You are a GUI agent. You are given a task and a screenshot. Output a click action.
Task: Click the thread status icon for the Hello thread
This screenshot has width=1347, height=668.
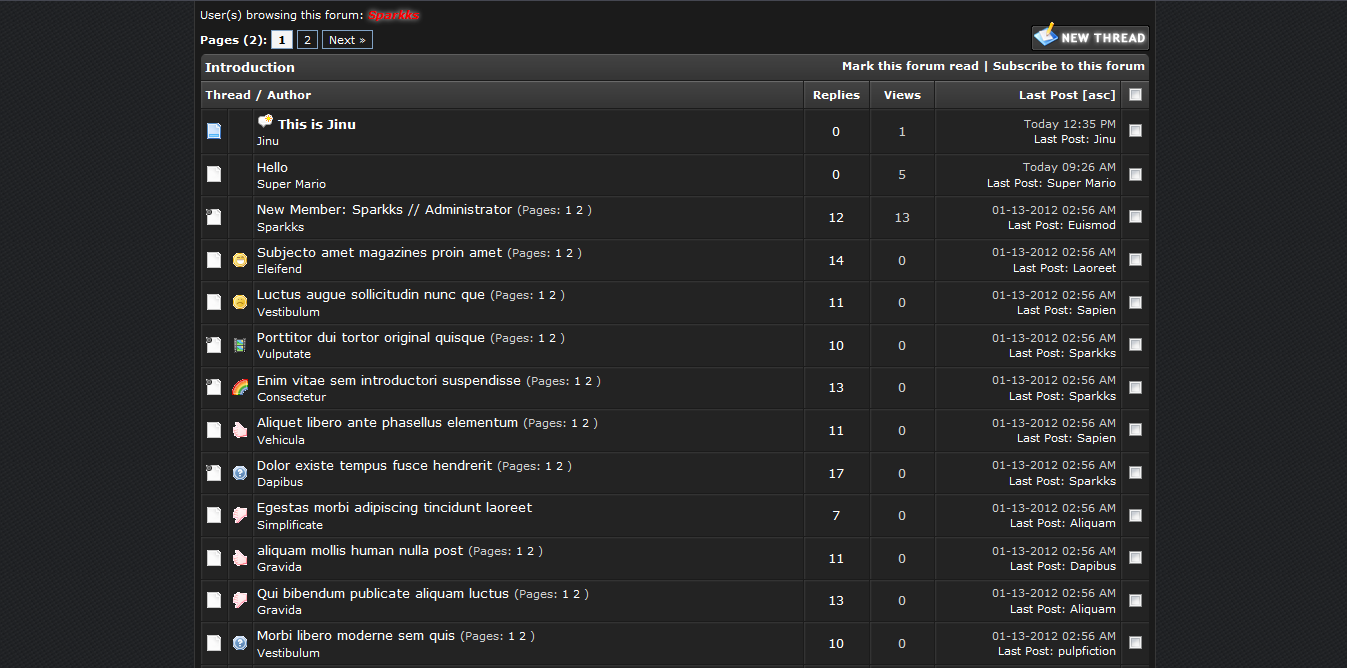(214, 174)
